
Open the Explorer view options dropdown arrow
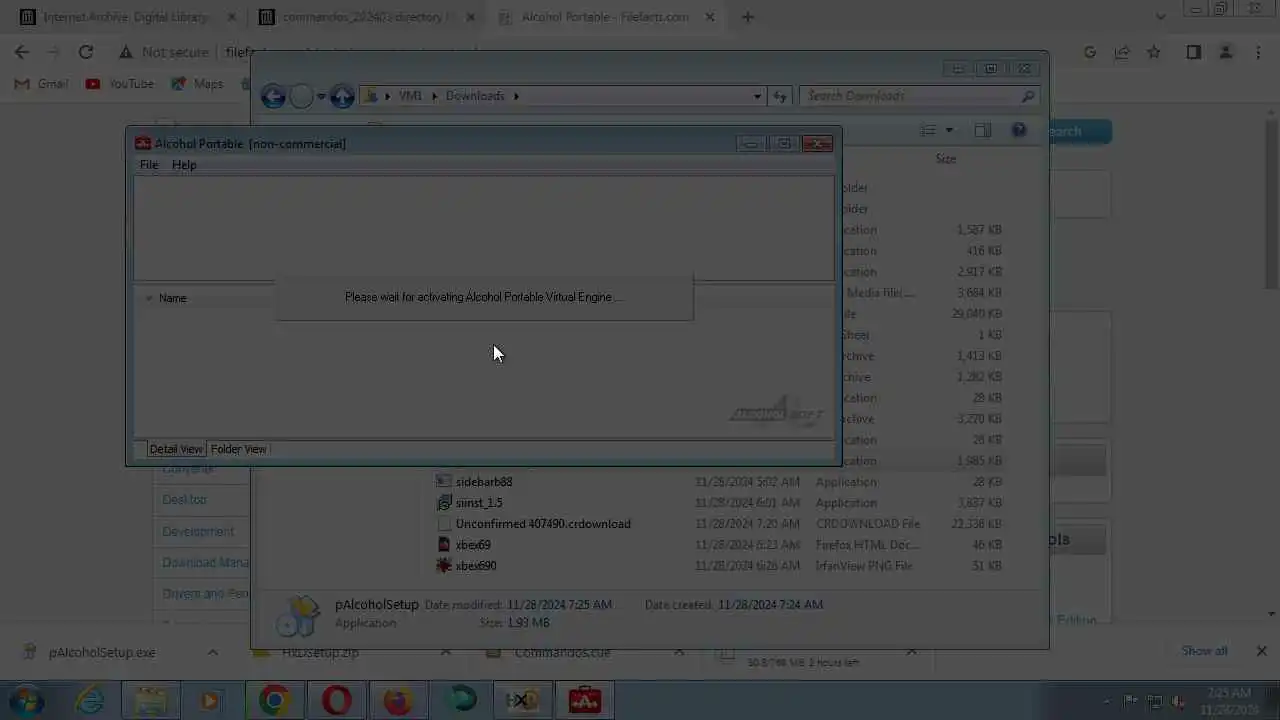(x=949, y=131)
